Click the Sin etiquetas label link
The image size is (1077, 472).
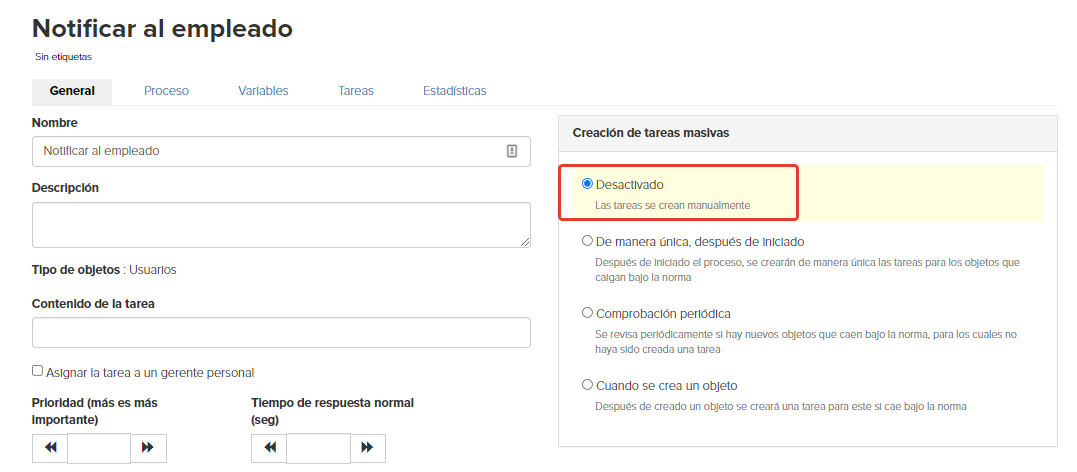point(63,57)
